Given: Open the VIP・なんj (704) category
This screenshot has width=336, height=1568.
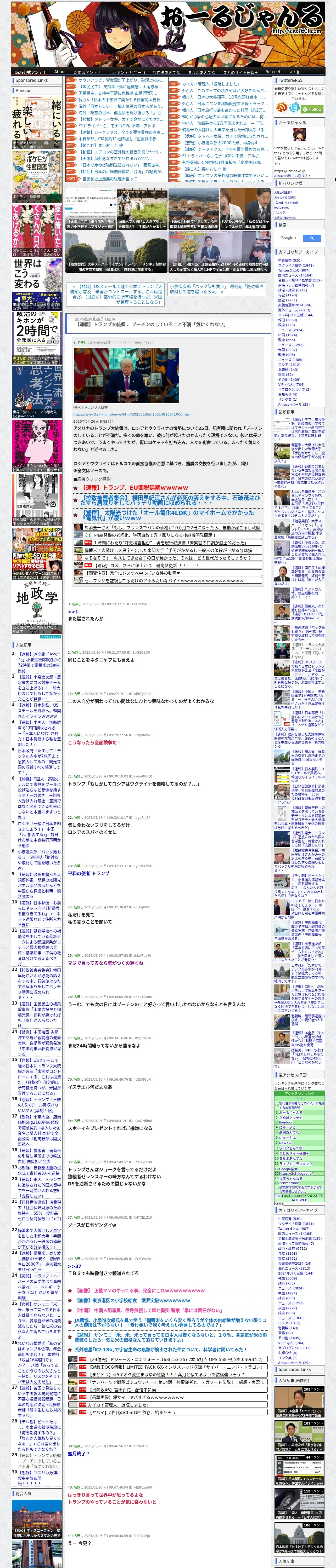Looking at the screenshot, I should pyautogui.click(x=291, y=384).
